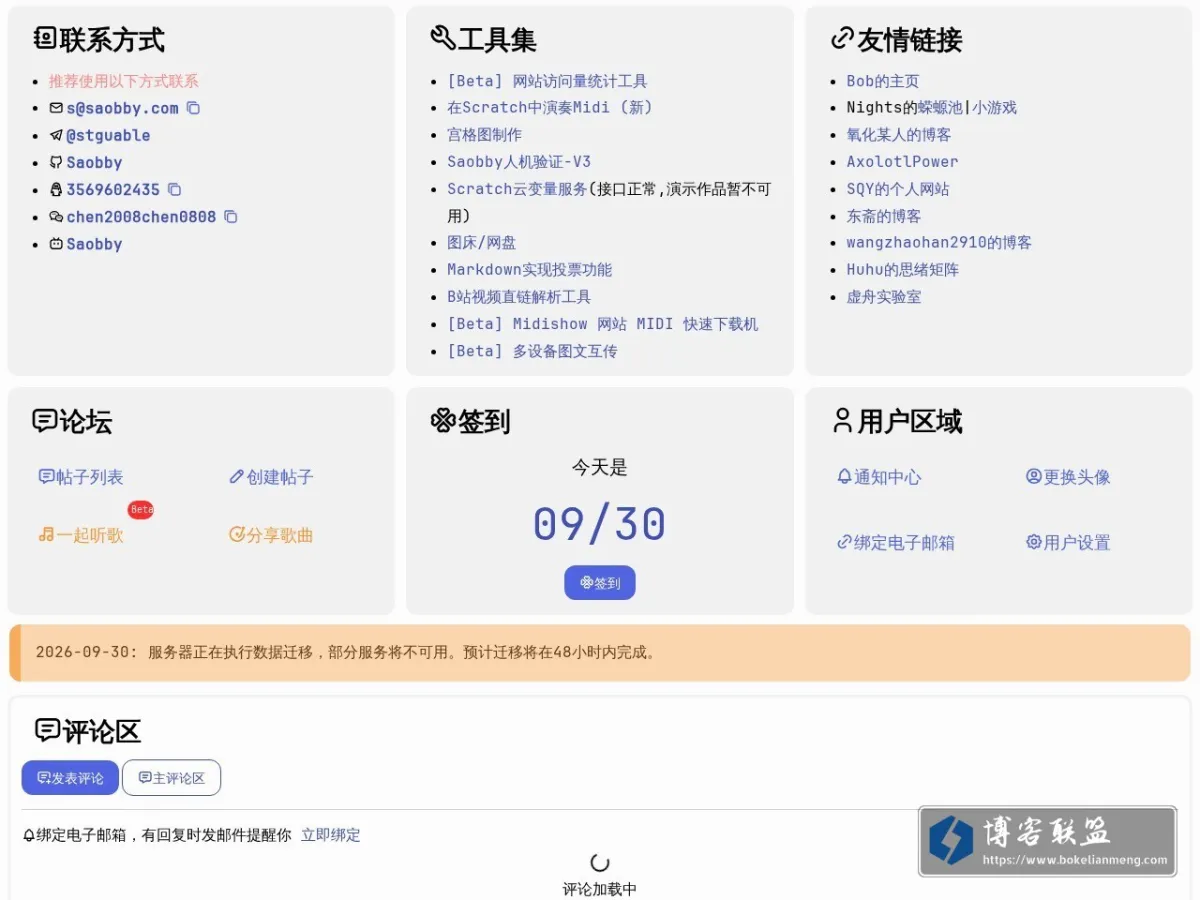The width and height of the screenshot is (1200, 900).
Task: Open the 一起听歌 link
Action: 81,535
